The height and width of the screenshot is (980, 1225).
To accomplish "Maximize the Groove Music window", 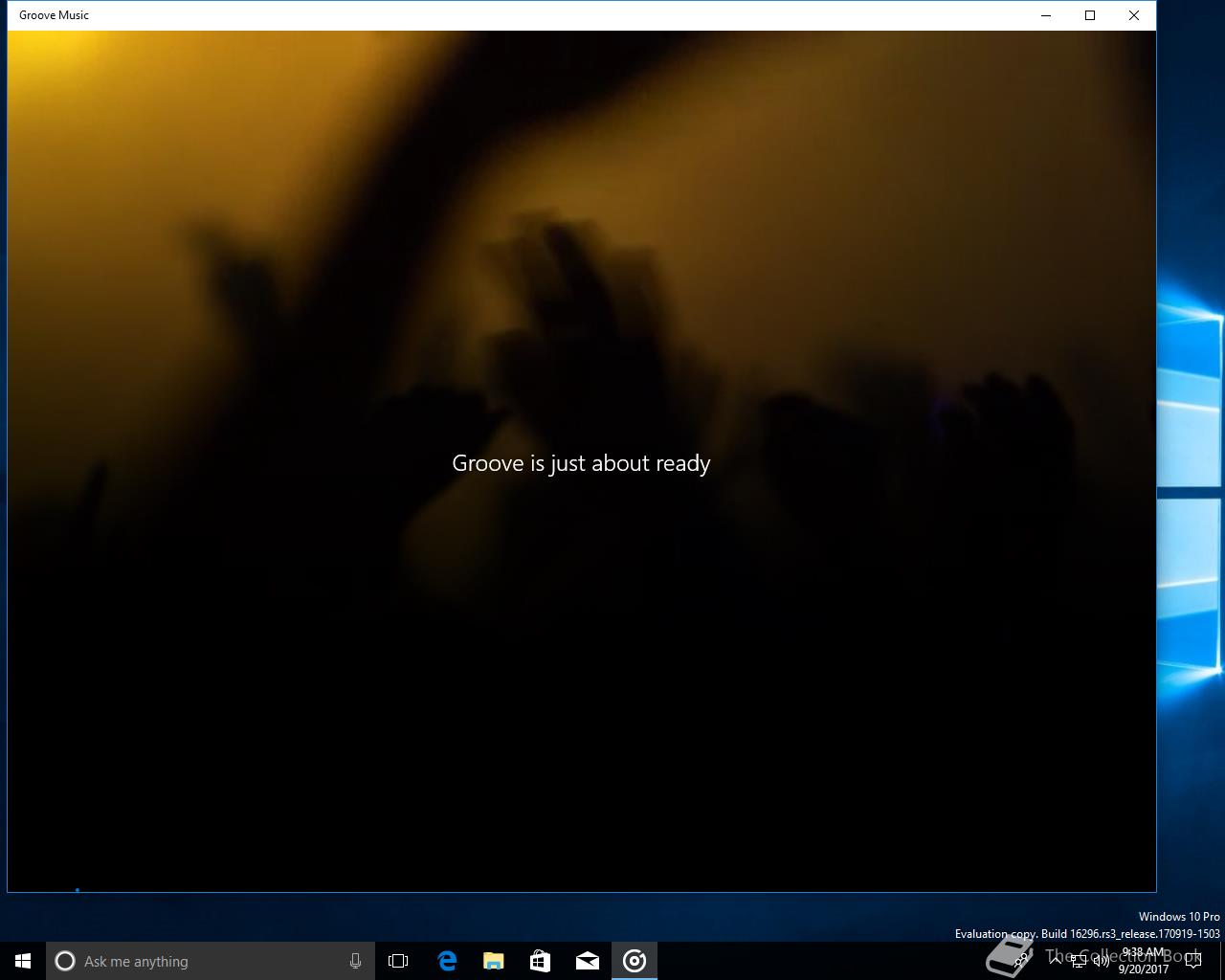I will point(1090,15).
